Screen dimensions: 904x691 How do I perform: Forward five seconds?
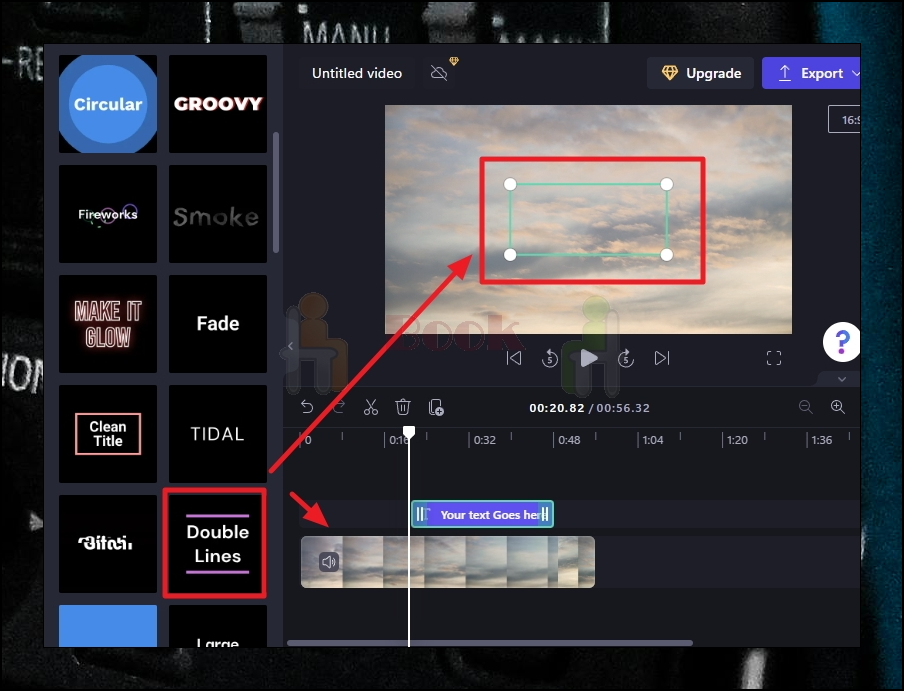626,358
